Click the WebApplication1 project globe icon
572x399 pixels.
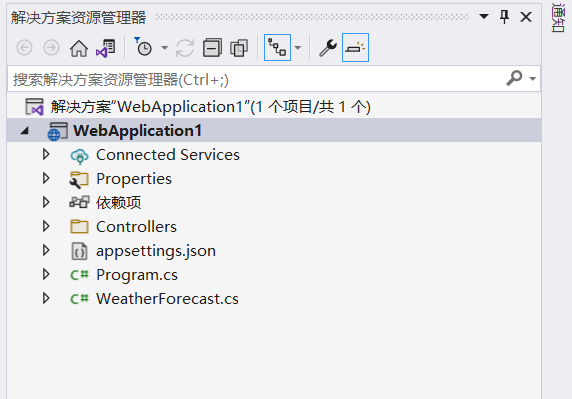click(x=58, y=131)
